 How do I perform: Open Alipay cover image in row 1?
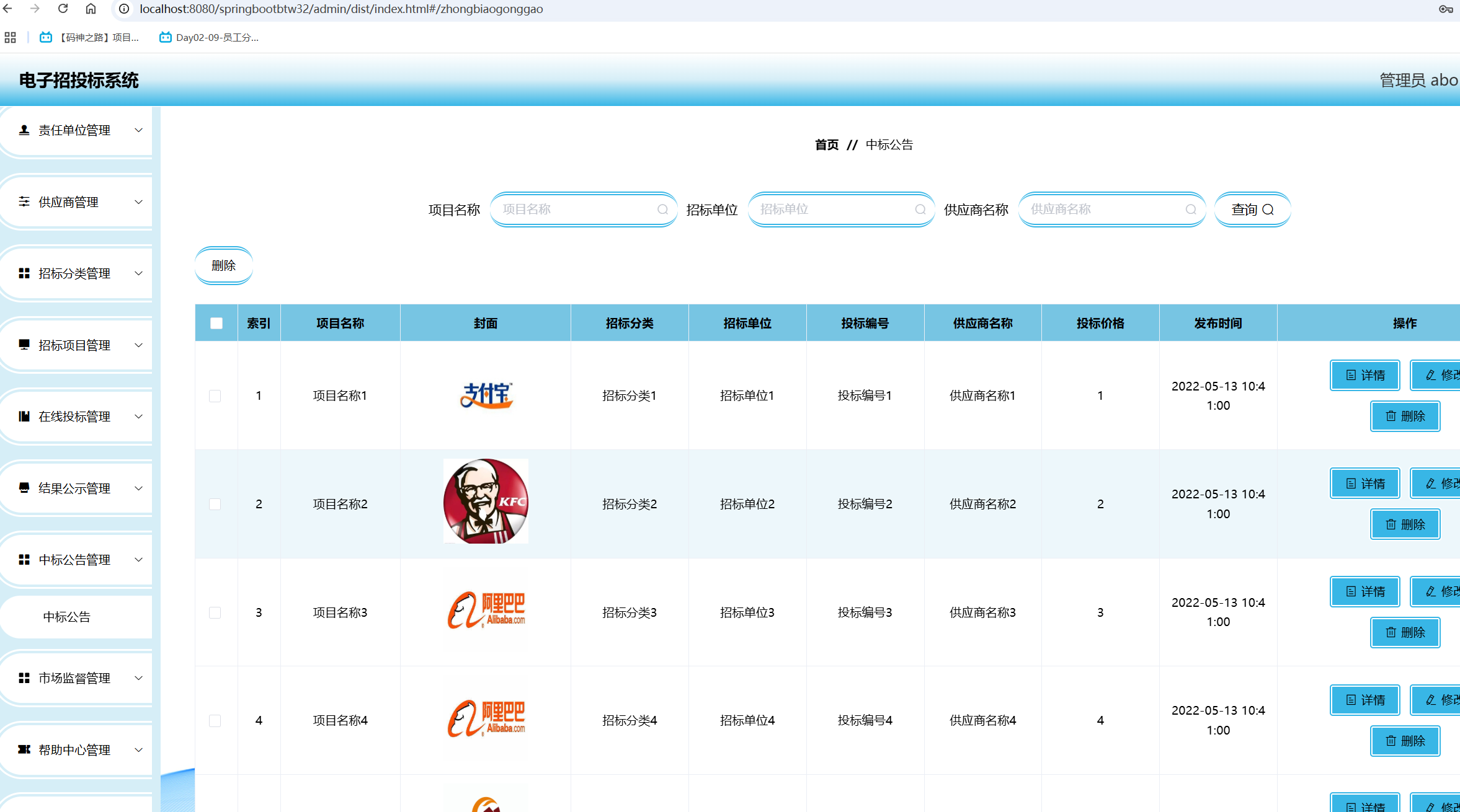coord(486,395)
